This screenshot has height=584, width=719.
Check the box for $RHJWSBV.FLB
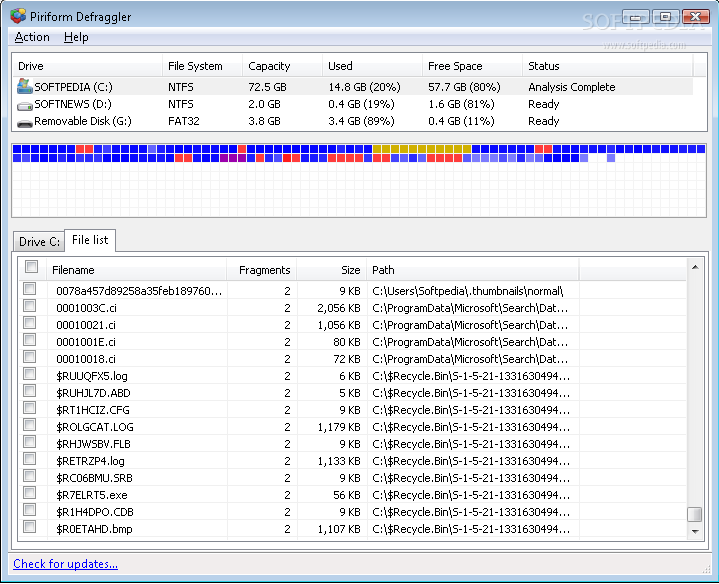(30, 441)
